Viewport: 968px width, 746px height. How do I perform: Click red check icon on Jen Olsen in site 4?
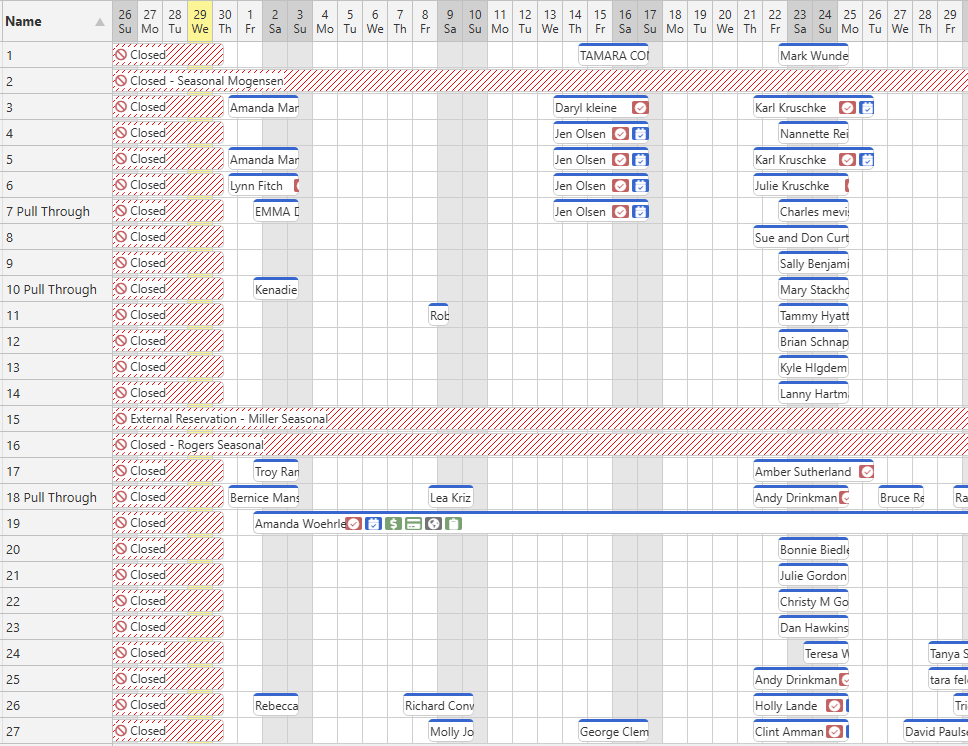tap(620, 133)
